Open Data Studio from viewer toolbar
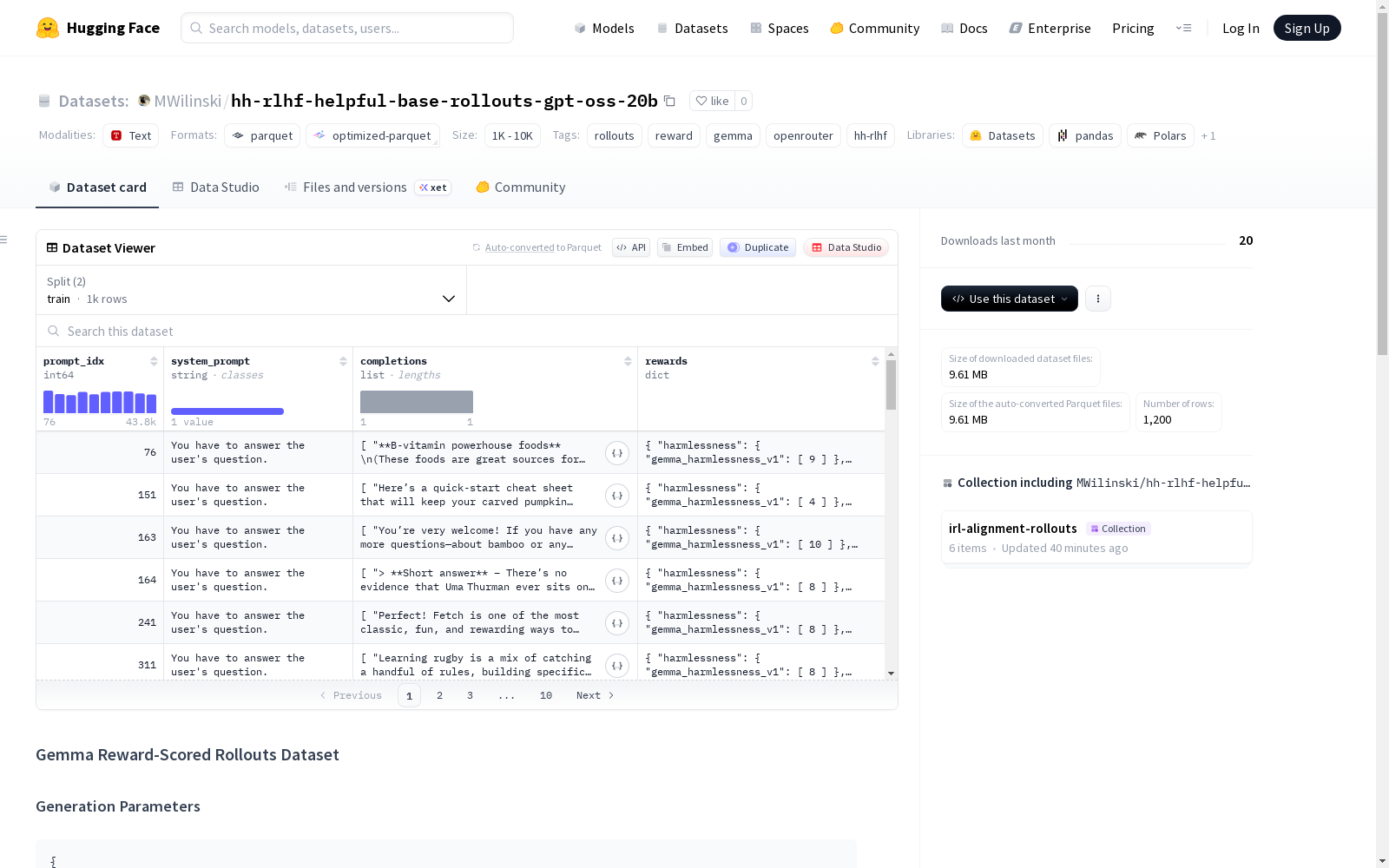 [x=846, y=247]
